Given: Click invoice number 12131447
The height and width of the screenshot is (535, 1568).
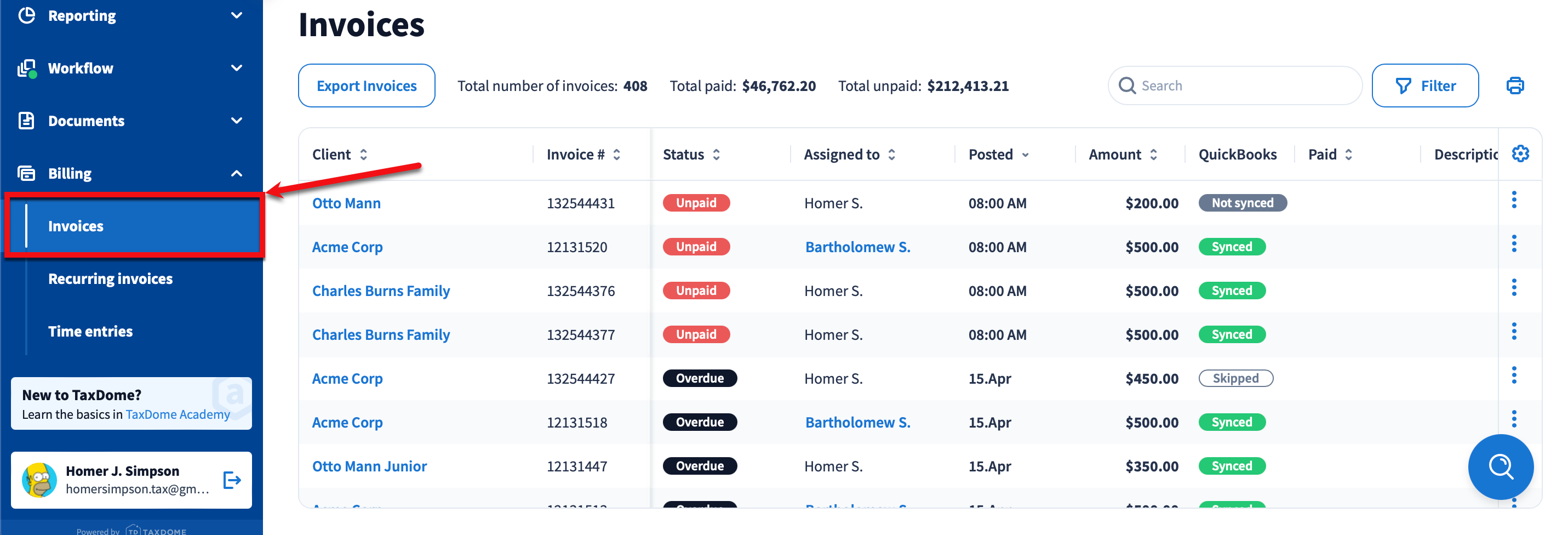Looking at the screenshot, I should tap(576, 466).
